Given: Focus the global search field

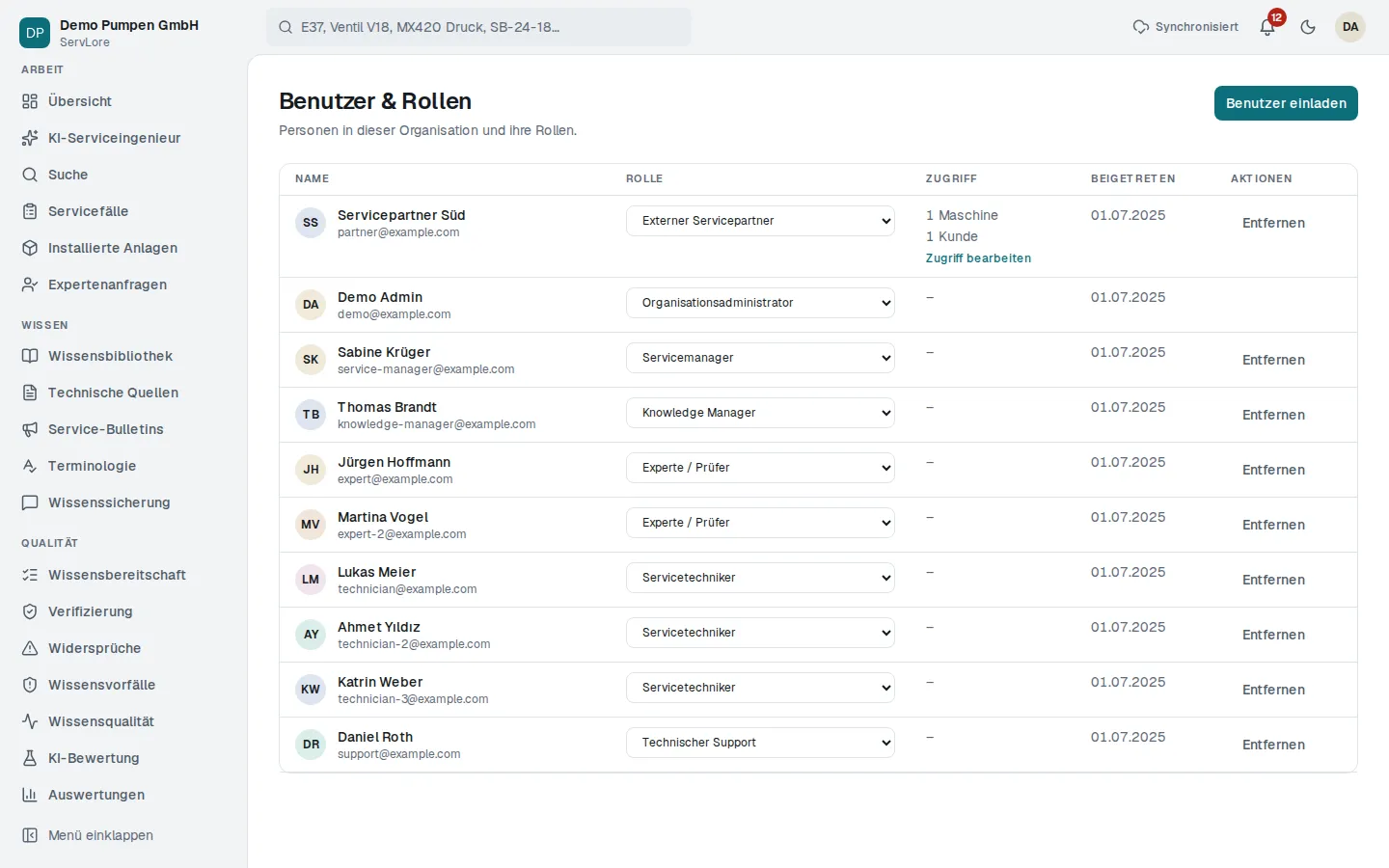Looking at the screenshot, I should click(x=478, y=27).
